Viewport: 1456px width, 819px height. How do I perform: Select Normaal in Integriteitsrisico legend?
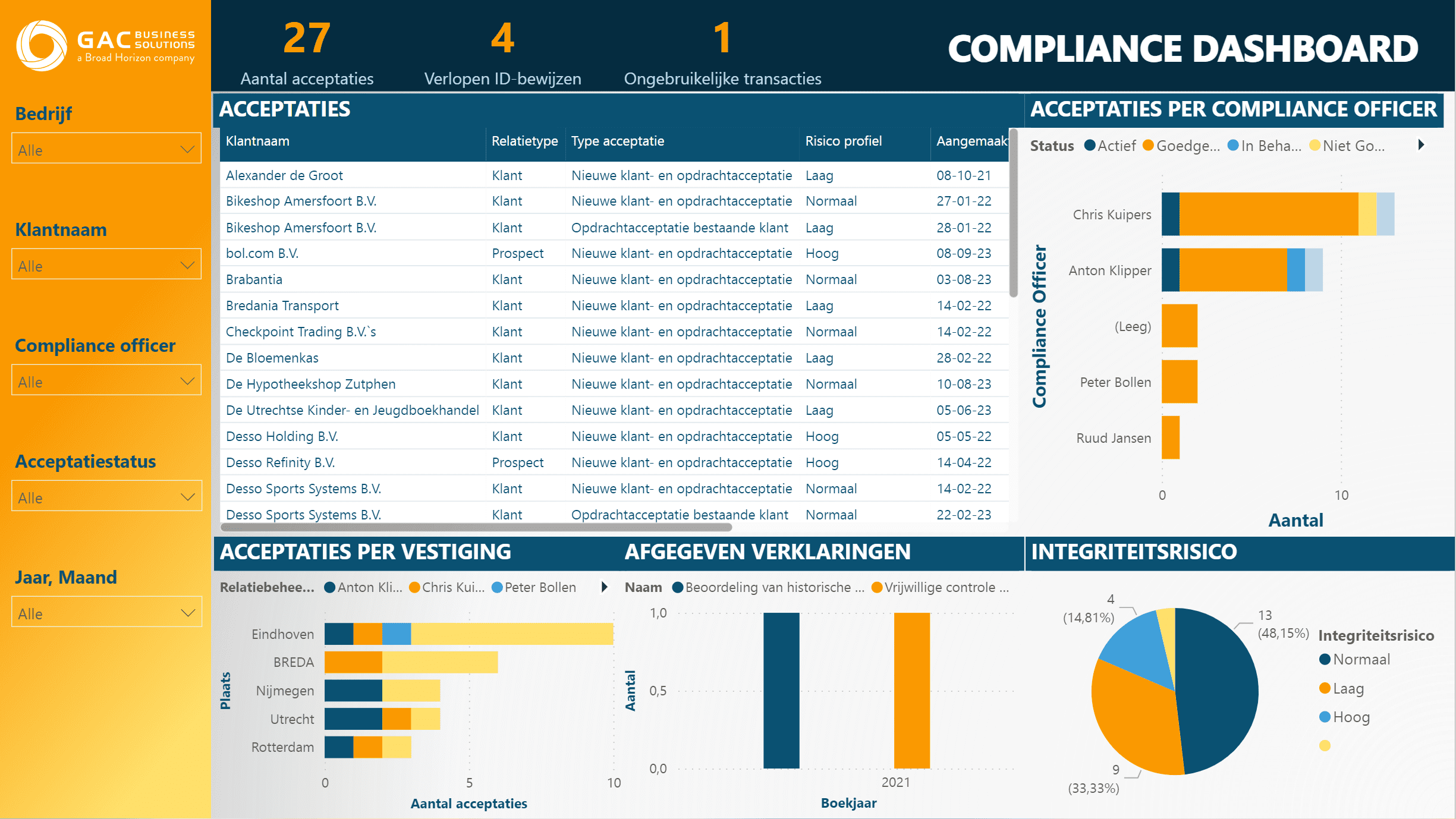(x=1354, y=659)
